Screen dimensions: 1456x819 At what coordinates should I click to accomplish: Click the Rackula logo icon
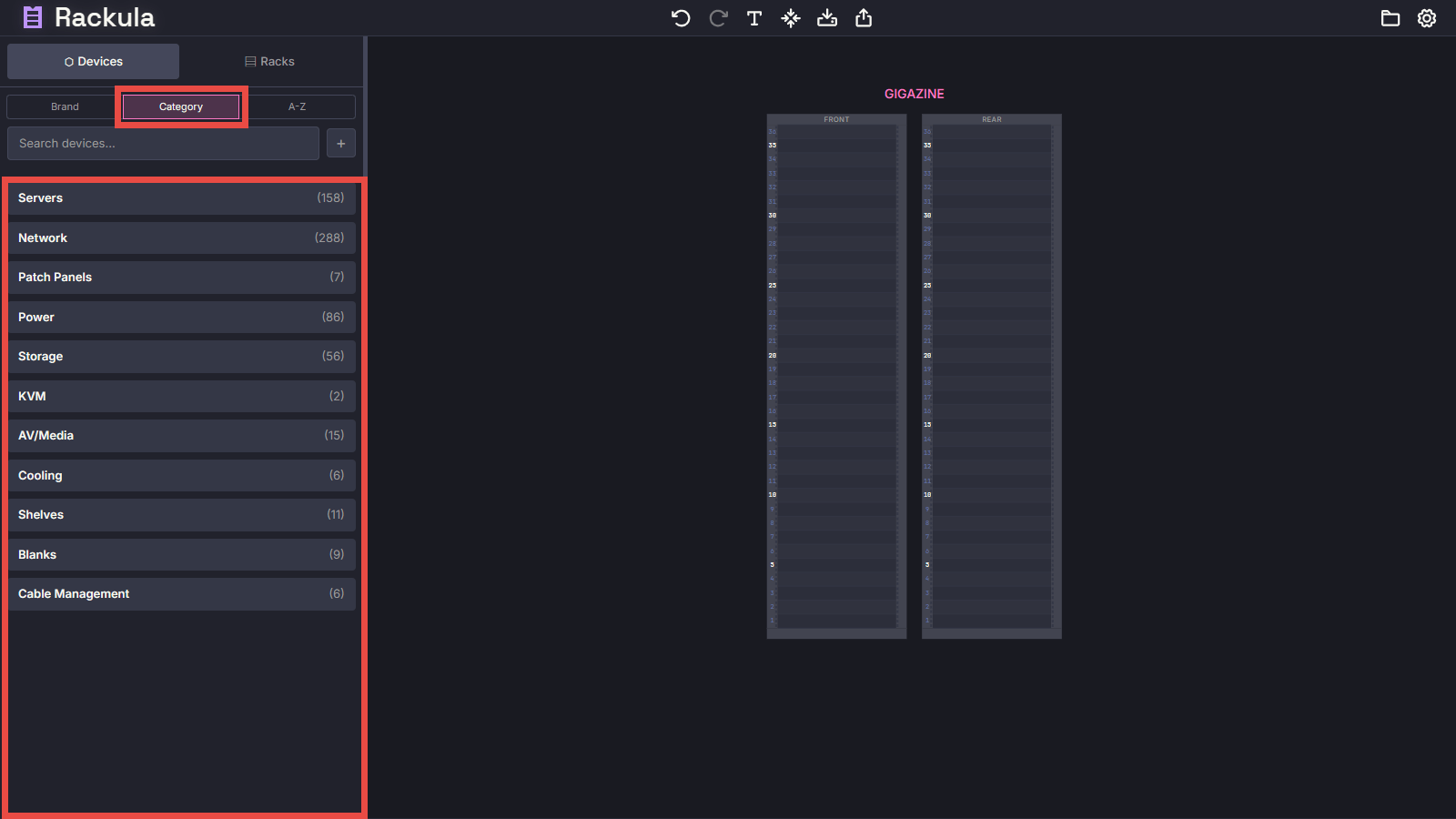[x=33, y=17]
